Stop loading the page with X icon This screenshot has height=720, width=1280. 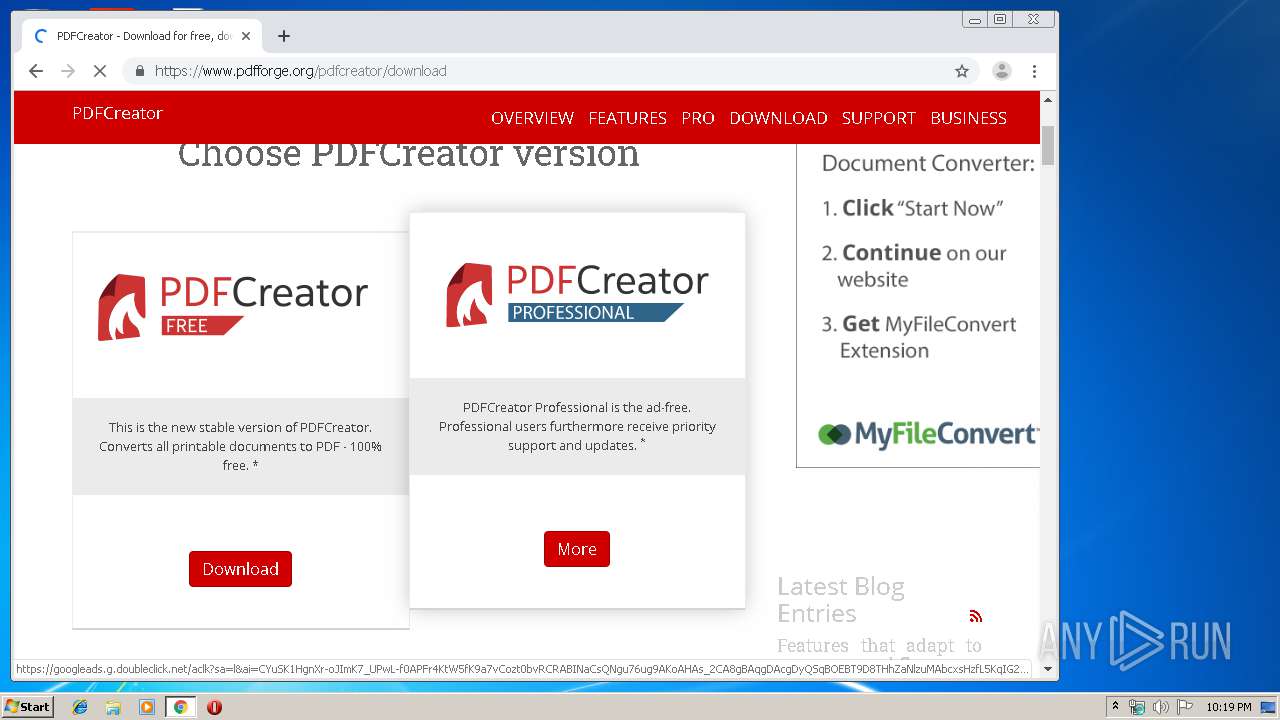(x=100, y=71)
